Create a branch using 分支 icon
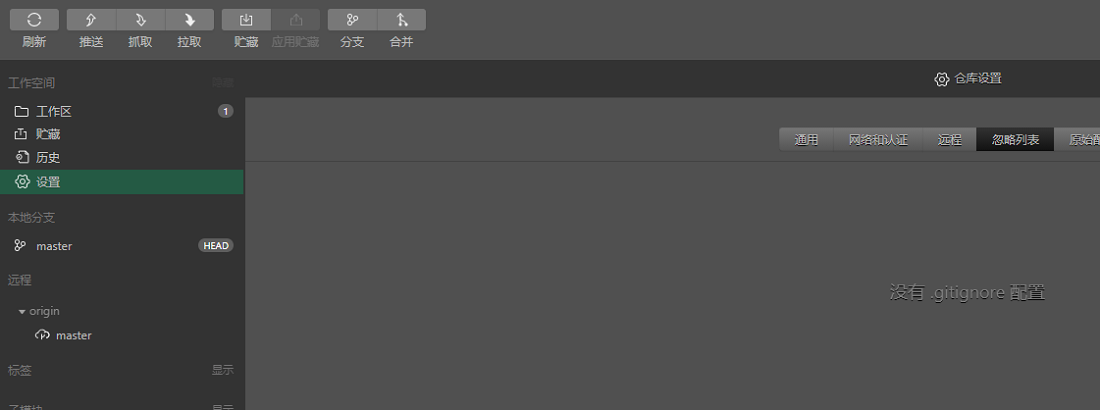The height and width of the screenshot is (410, 1100). coord(352,20)
